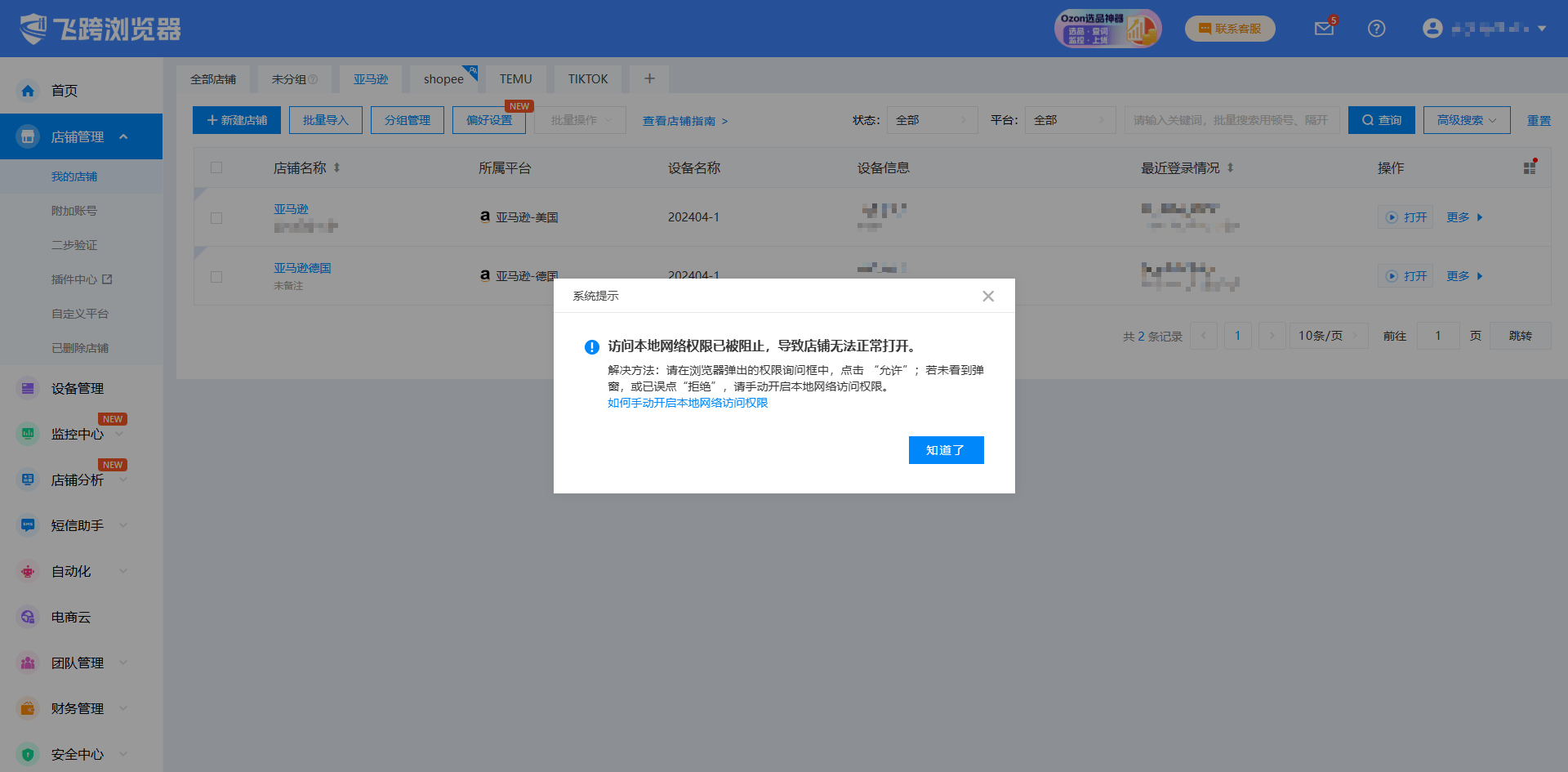
Task: Open 如何手动开启本地网络访问权限 link
Action: pos(688,403)
